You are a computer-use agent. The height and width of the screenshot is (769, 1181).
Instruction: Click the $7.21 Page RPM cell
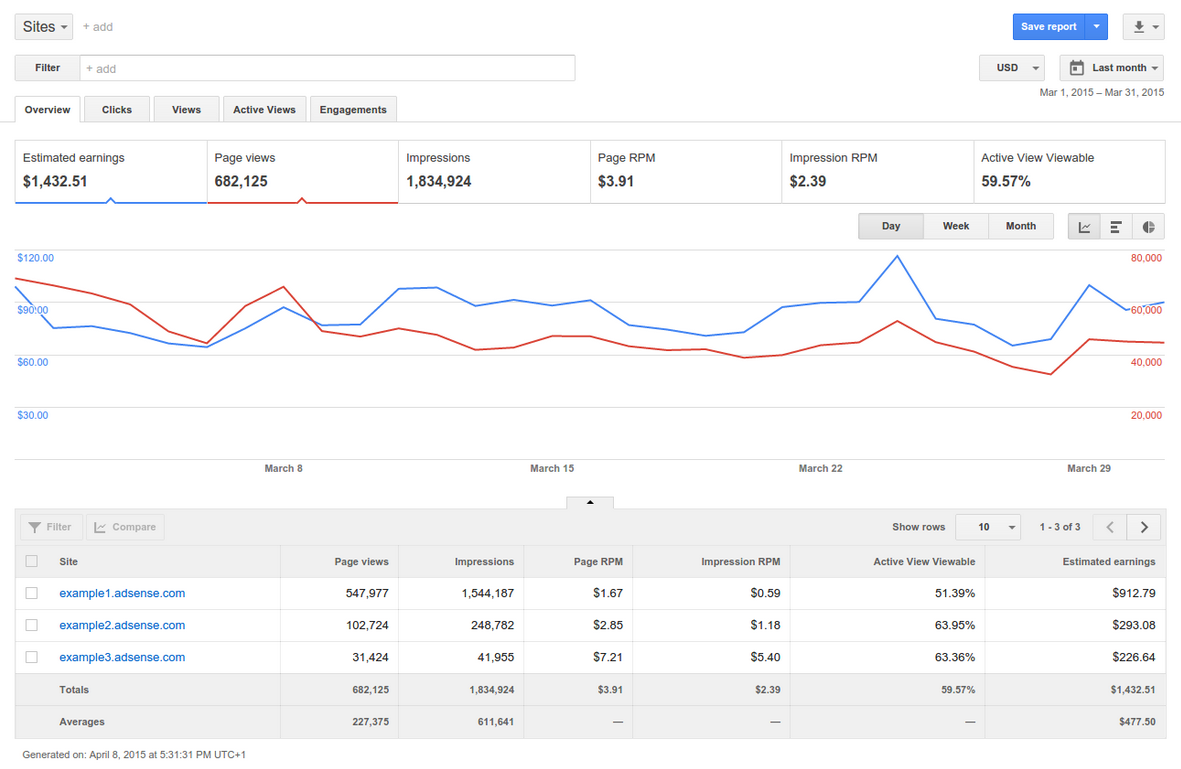click(608, 658)
